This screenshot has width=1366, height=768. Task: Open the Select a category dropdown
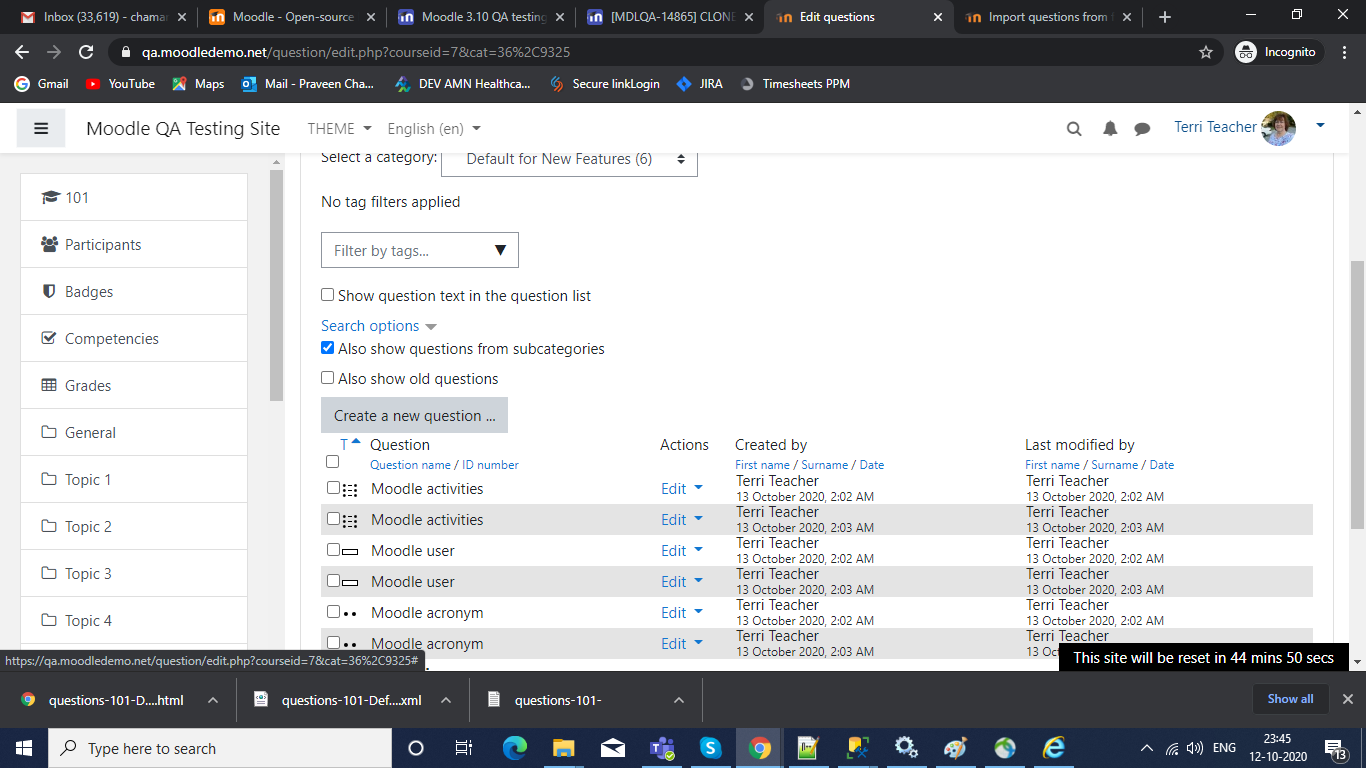(569, 159)
